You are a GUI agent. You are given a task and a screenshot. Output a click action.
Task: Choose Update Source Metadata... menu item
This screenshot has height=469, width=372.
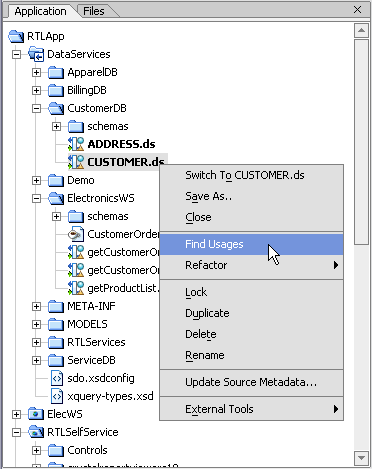[x=251, y=382]
